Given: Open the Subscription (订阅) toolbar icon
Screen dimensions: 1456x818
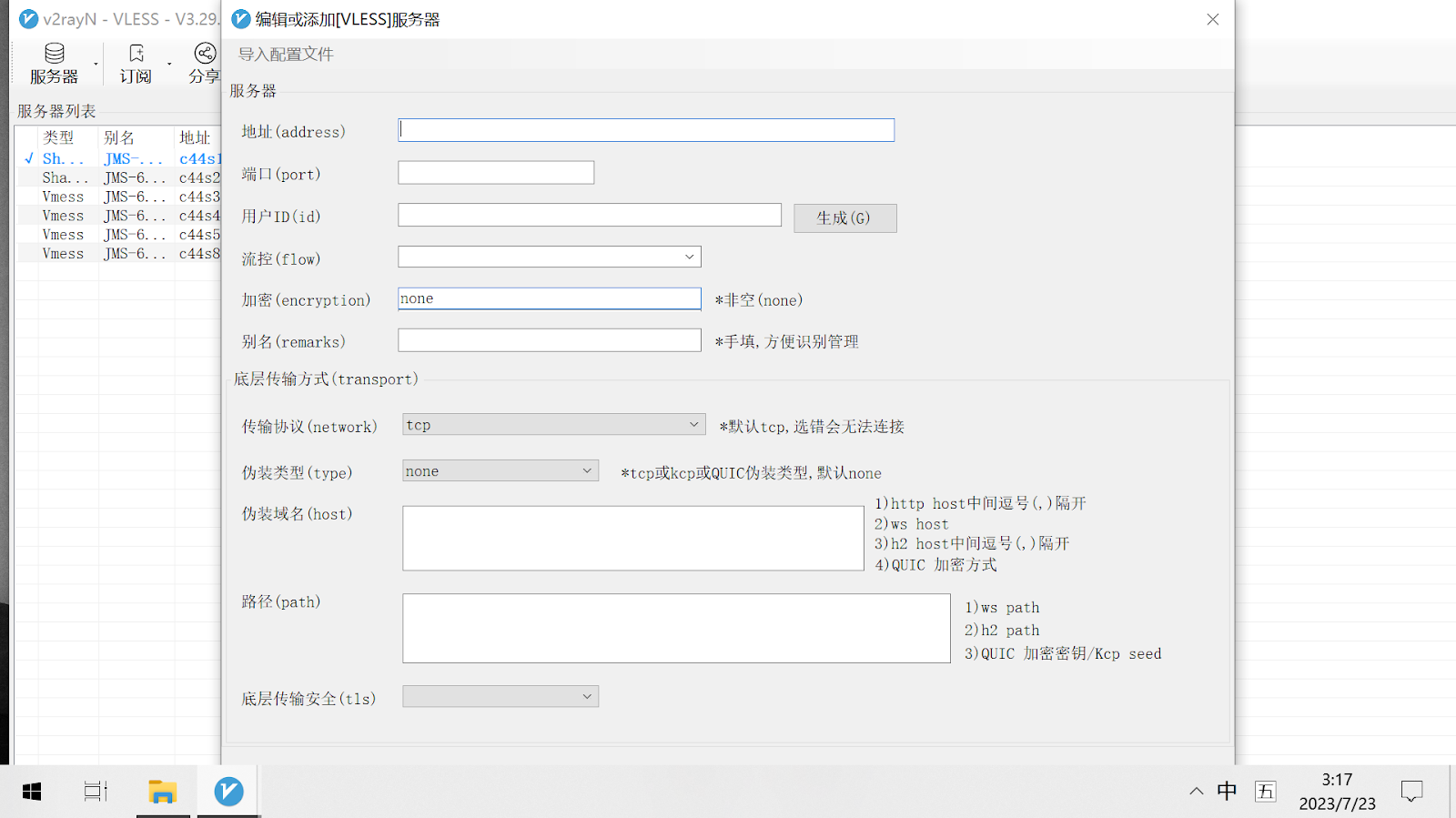Looking at the screenshot, I should 136,63.
